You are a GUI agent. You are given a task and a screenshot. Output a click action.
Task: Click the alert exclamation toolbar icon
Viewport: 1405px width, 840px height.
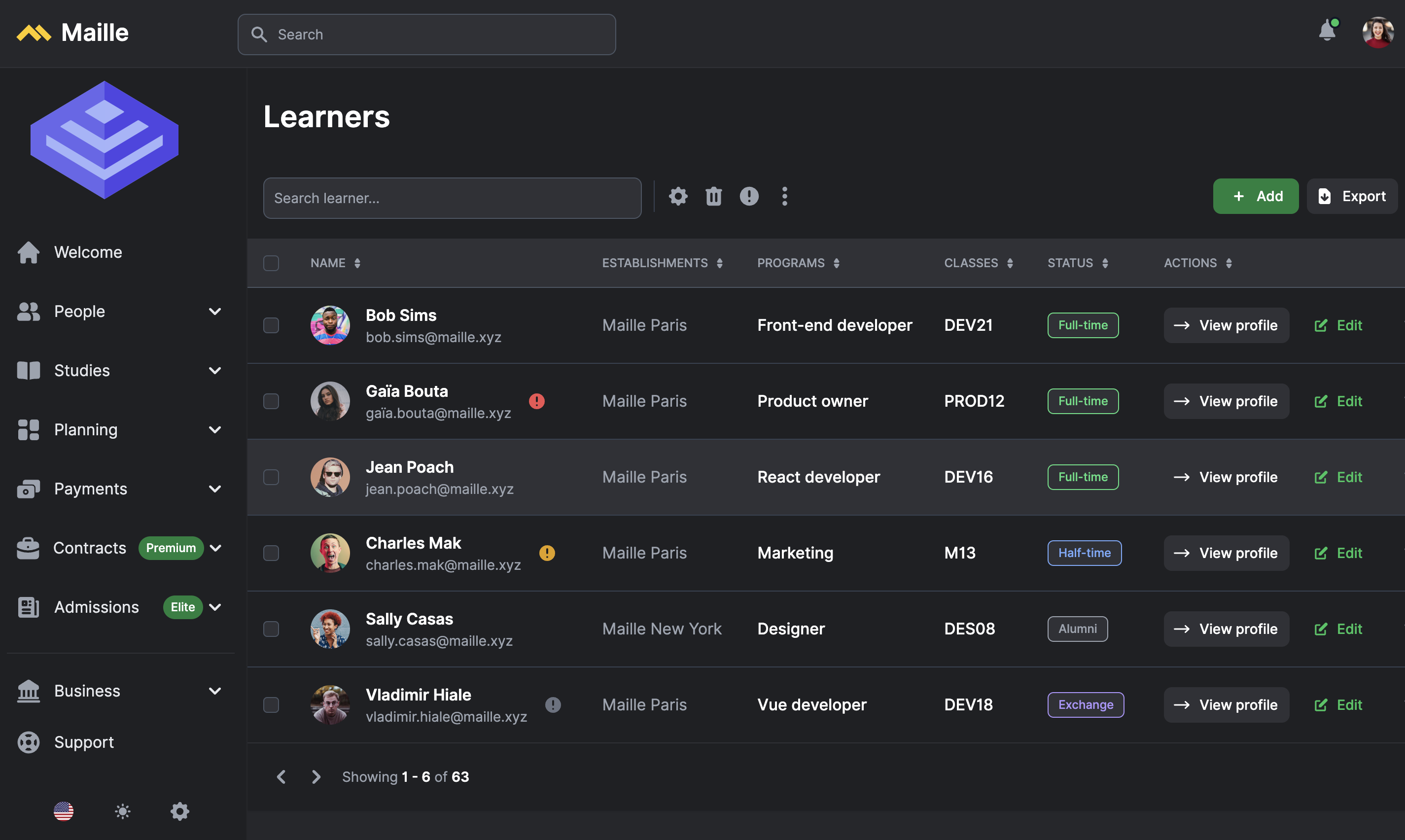pyautogui.click(x=749, y=196)
